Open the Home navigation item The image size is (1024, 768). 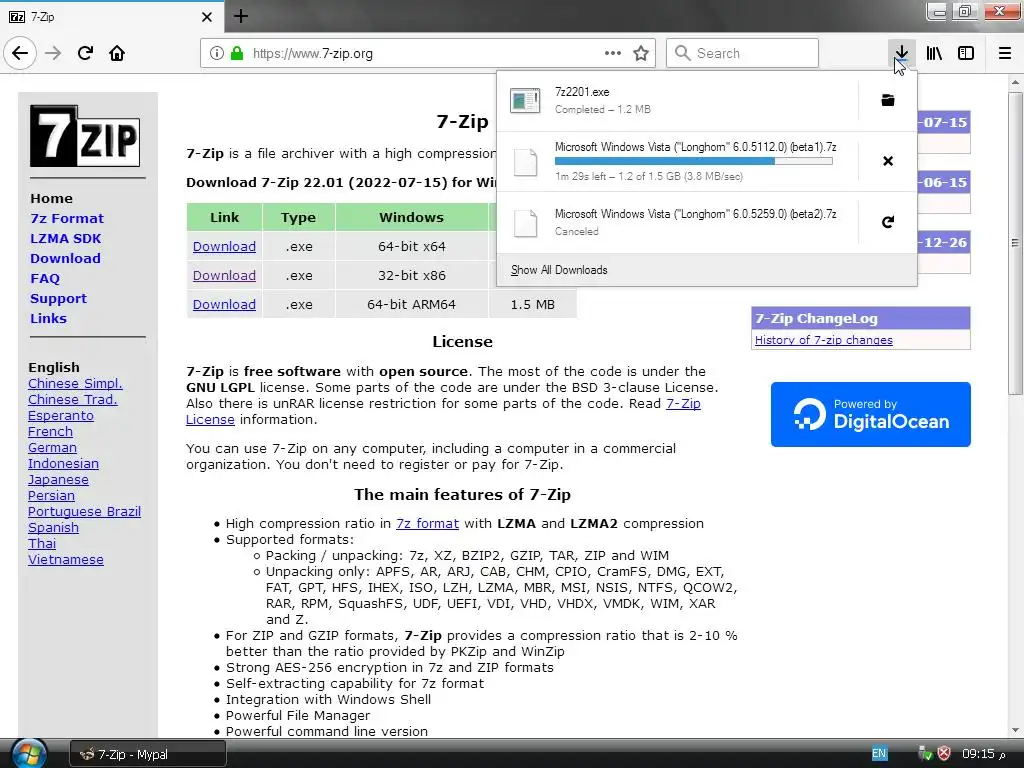[x=52, y=199]
